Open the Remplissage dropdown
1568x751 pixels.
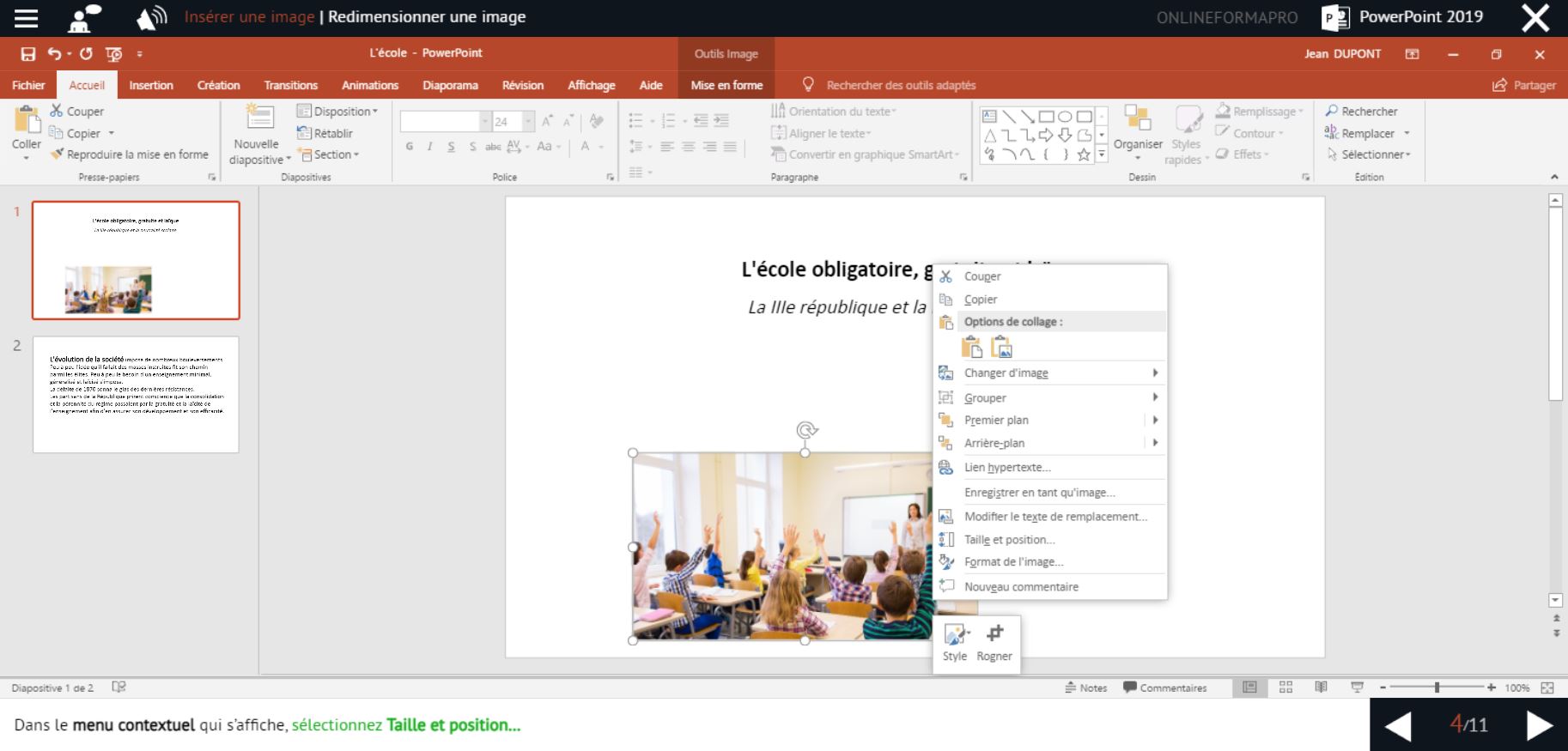click(x=1260, y=111)
